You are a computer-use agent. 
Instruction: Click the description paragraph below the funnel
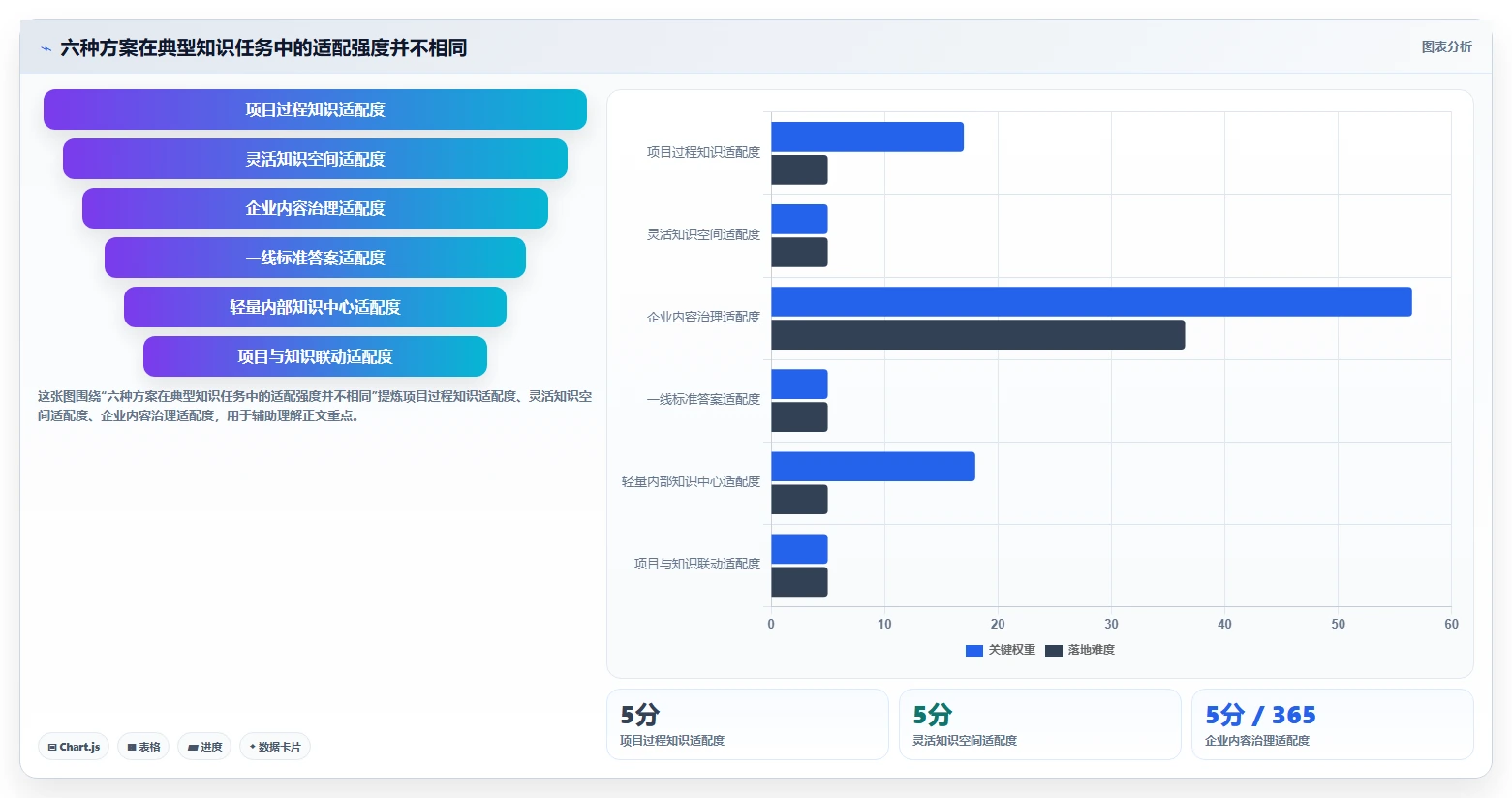pos(315,406)
